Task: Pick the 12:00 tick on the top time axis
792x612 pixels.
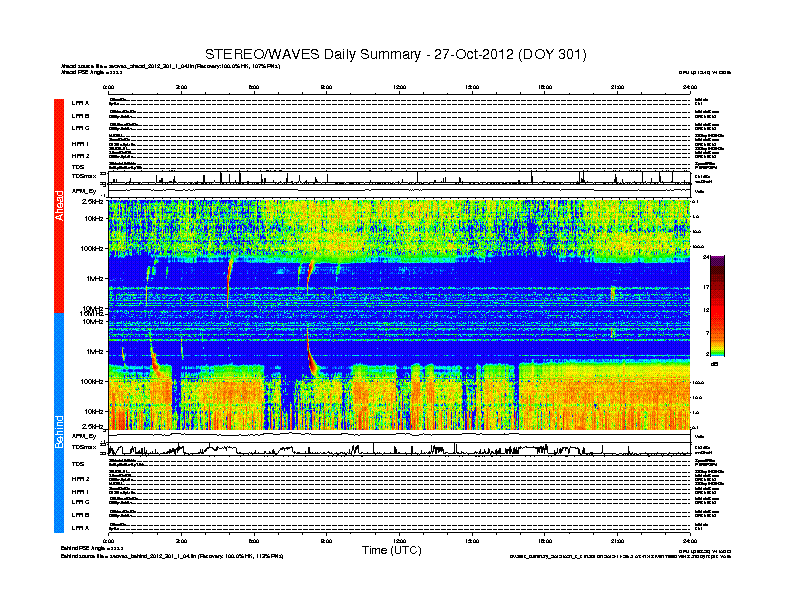Action: [x=399, y=89]
